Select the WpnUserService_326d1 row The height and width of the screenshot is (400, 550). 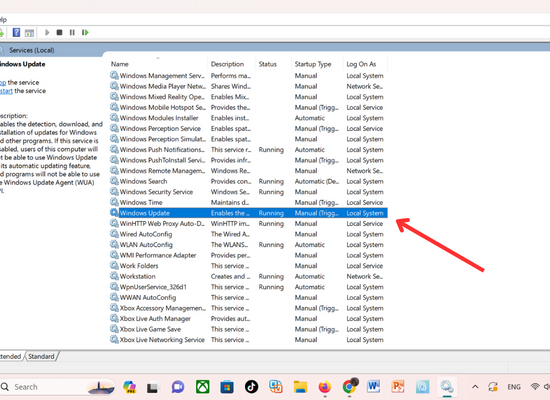click(248, 287)
